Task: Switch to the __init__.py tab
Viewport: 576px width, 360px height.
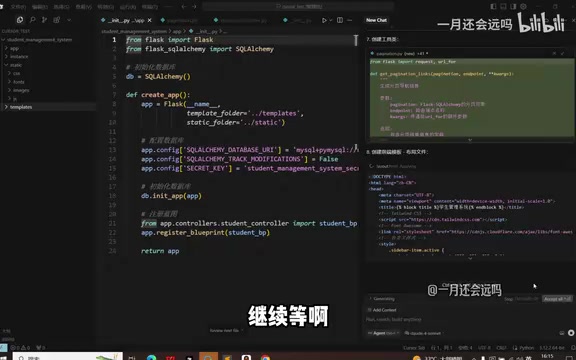Action: pyautogui.click(x=126, y=20)
